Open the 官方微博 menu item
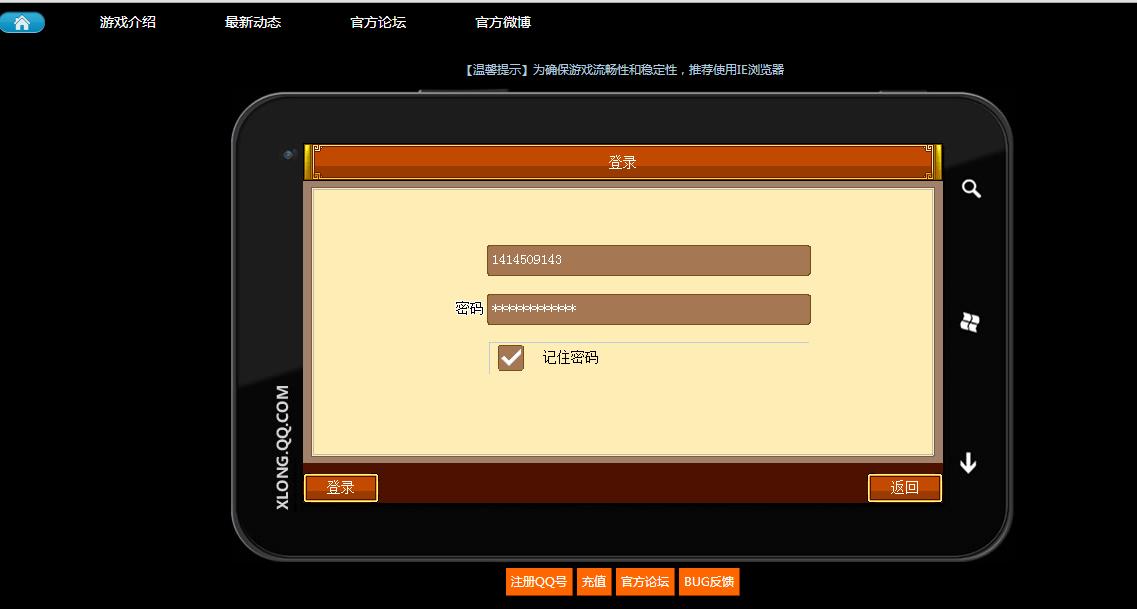 503,22
